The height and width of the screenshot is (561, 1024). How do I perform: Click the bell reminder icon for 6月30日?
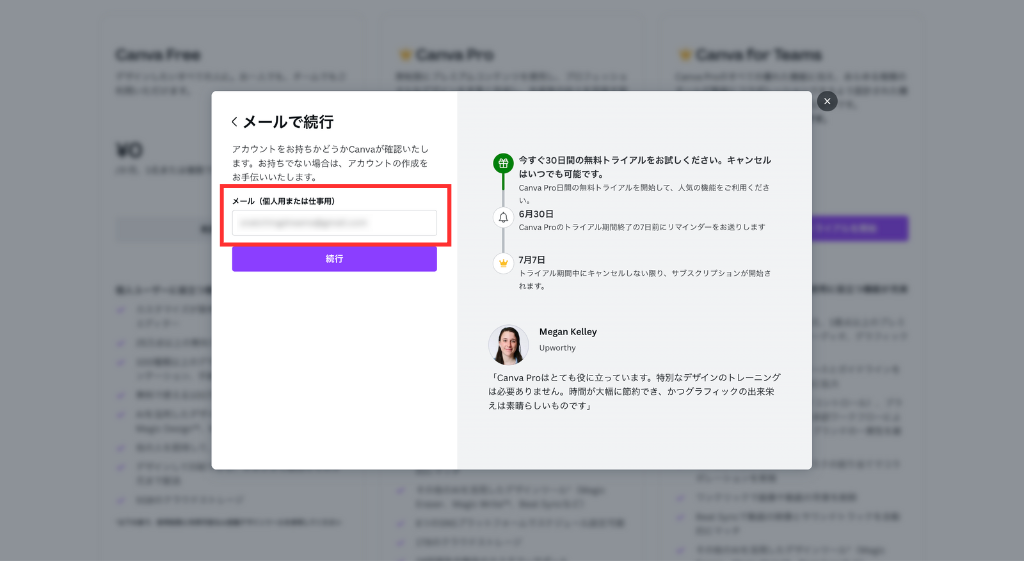pos(503,217)
